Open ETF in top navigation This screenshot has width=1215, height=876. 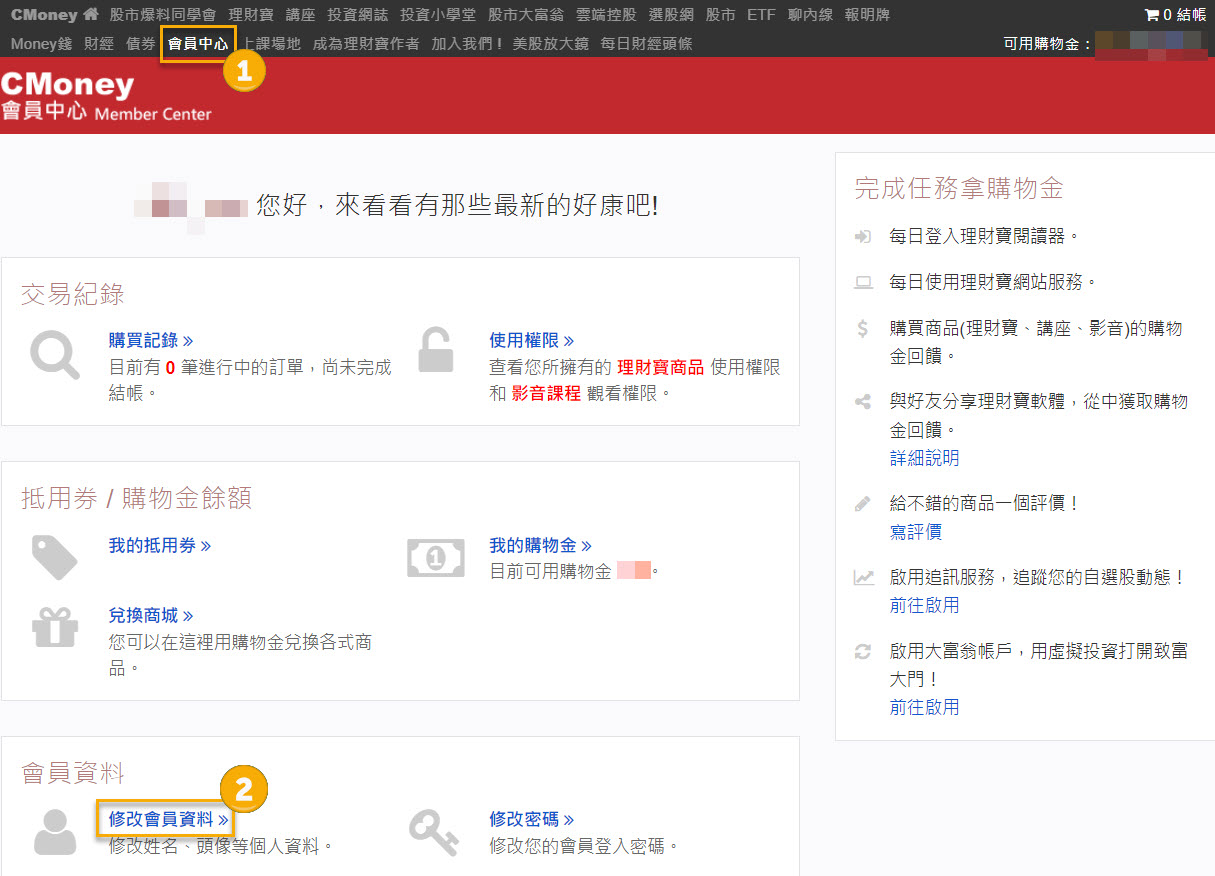(761, 15)
